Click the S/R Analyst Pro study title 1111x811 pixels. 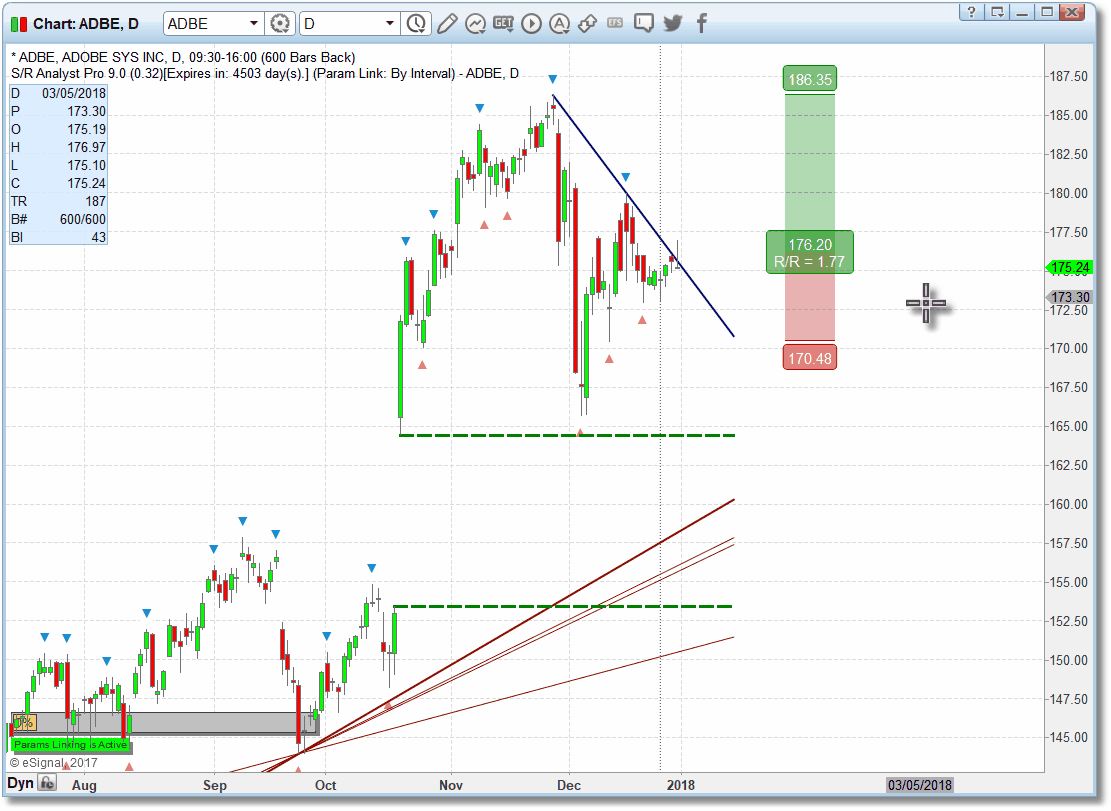pyautogui.click(x=265, y=74)
